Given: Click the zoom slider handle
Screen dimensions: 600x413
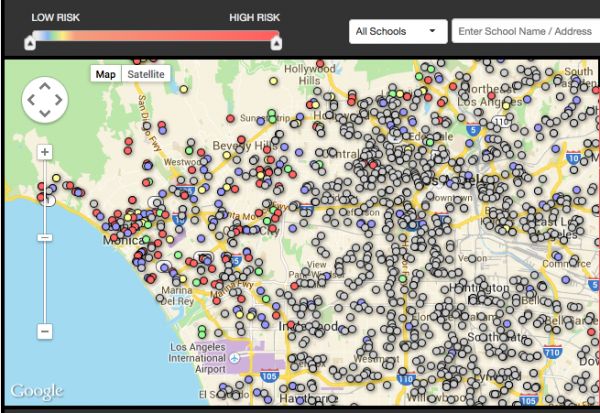Looking at the screenshot, I should coord(44,238).
